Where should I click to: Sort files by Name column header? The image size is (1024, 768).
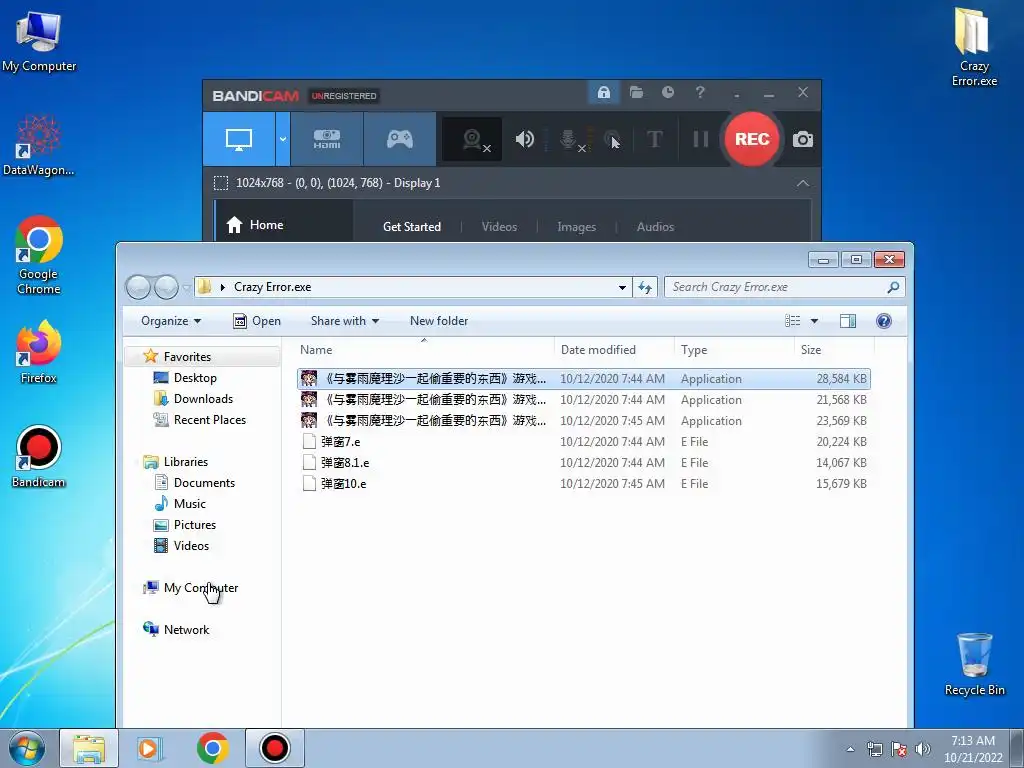point(424,349)
